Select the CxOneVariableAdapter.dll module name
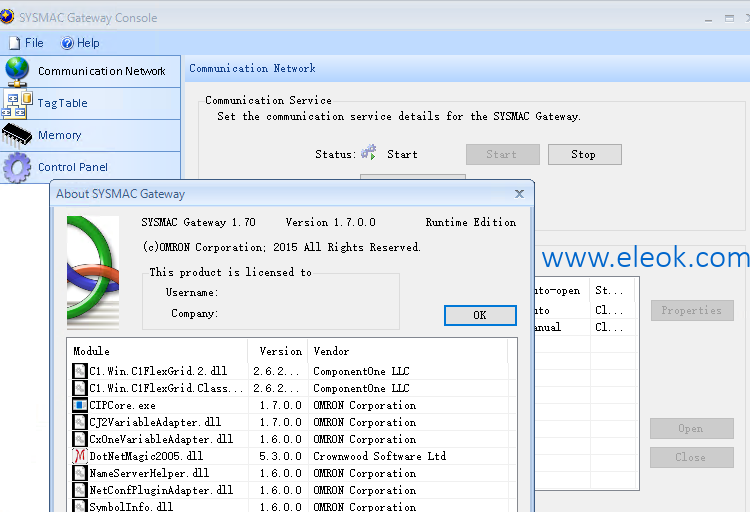This screenshot has width=750, height=512. pos(161,439)
